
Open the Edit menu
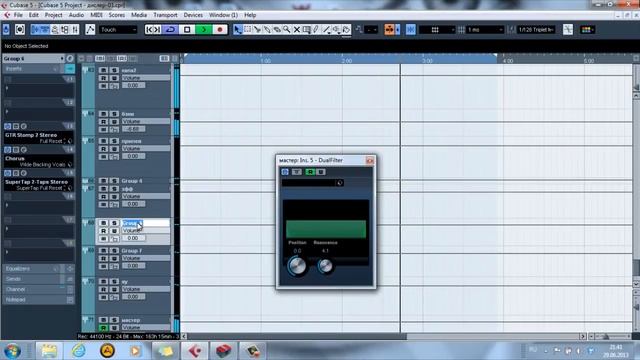pos(33,15)
